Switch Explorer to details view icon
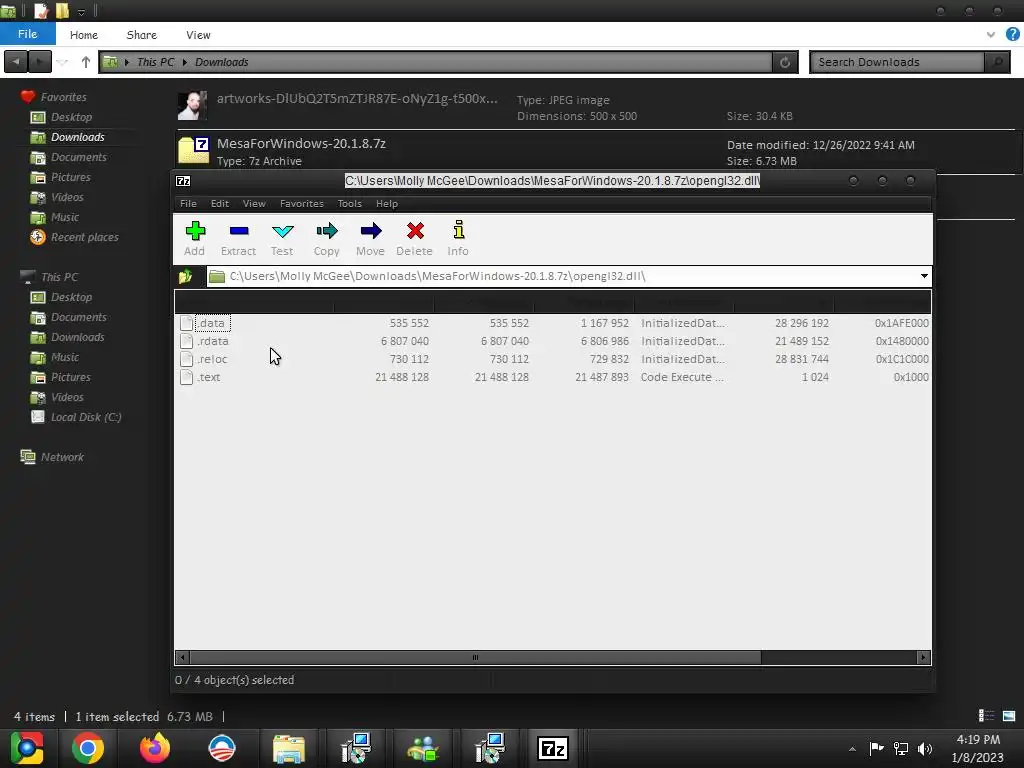The width and height of the screenshot is (1024, 768). click(x=986, y=716)
